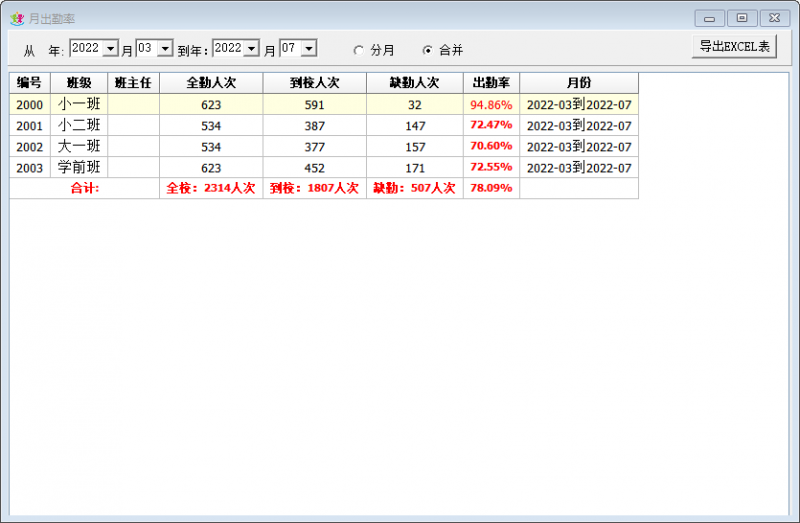The height and width of the screenshot is (523, 800).
Task: Click total attendance rate 78.09%
Action: [491, 188]
